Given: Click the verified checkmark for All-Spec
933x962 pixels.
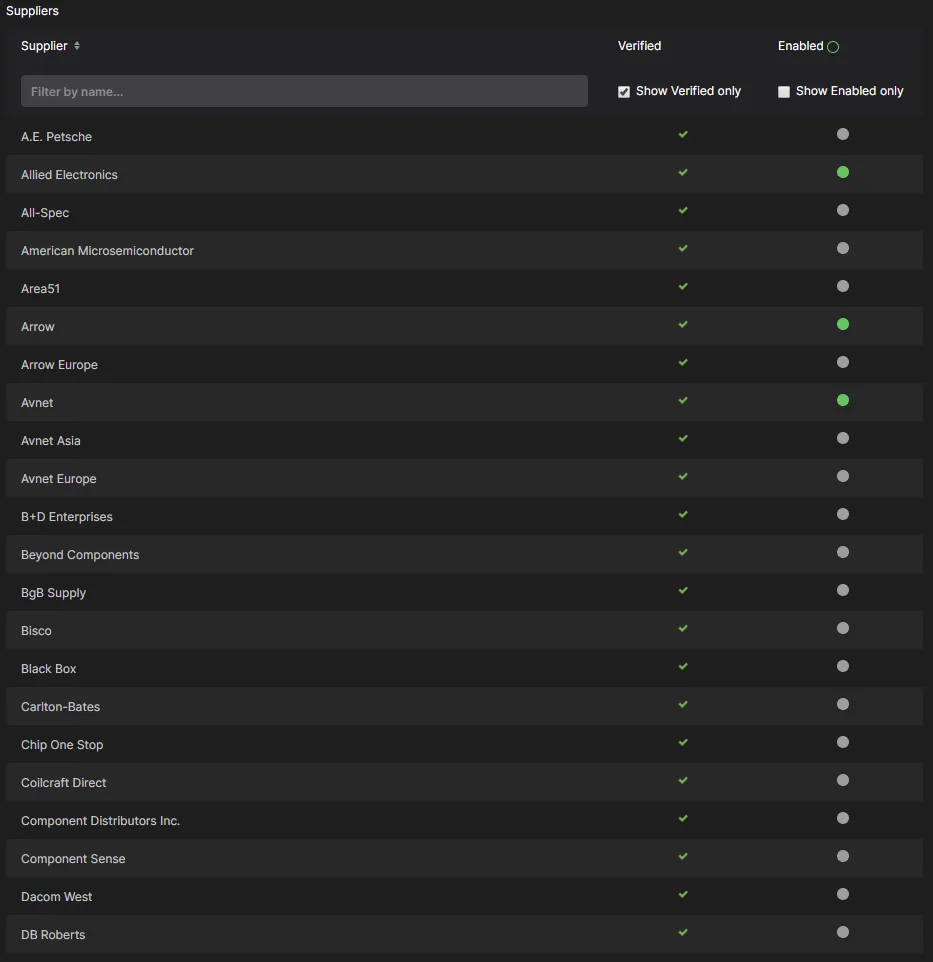Looking at the screenshot, I should (x=683, y=210).
